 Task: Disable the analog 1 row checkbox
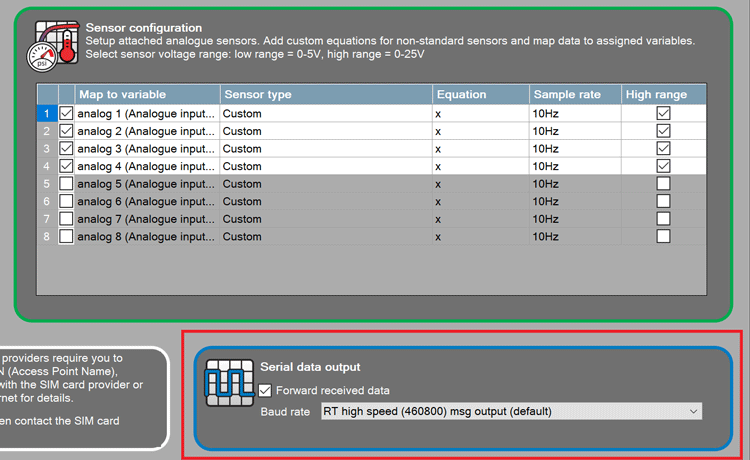pyautogui.click(x=67, y=114)
